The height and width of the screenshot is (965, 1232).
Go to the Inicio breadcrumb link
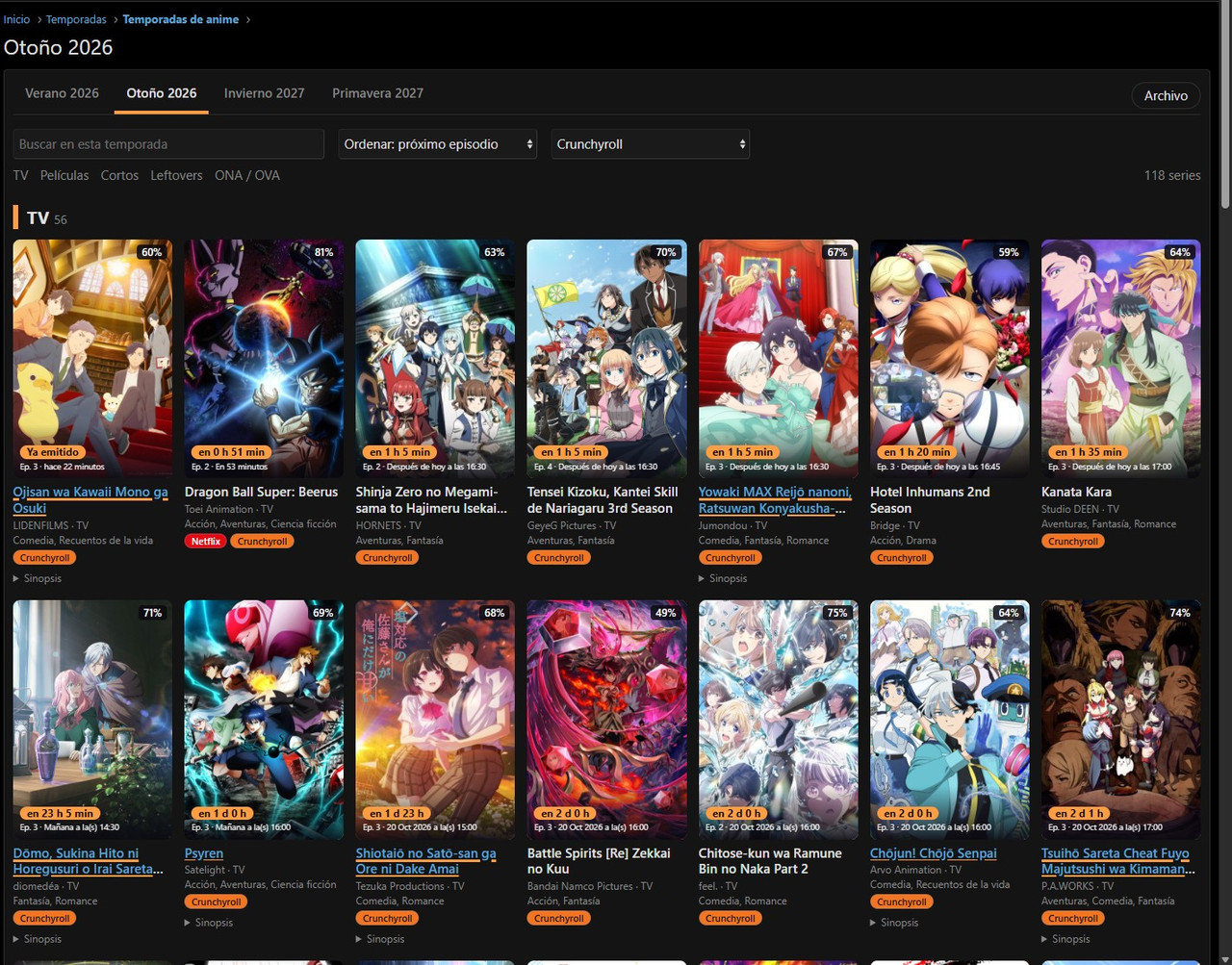tap(16, 19)
